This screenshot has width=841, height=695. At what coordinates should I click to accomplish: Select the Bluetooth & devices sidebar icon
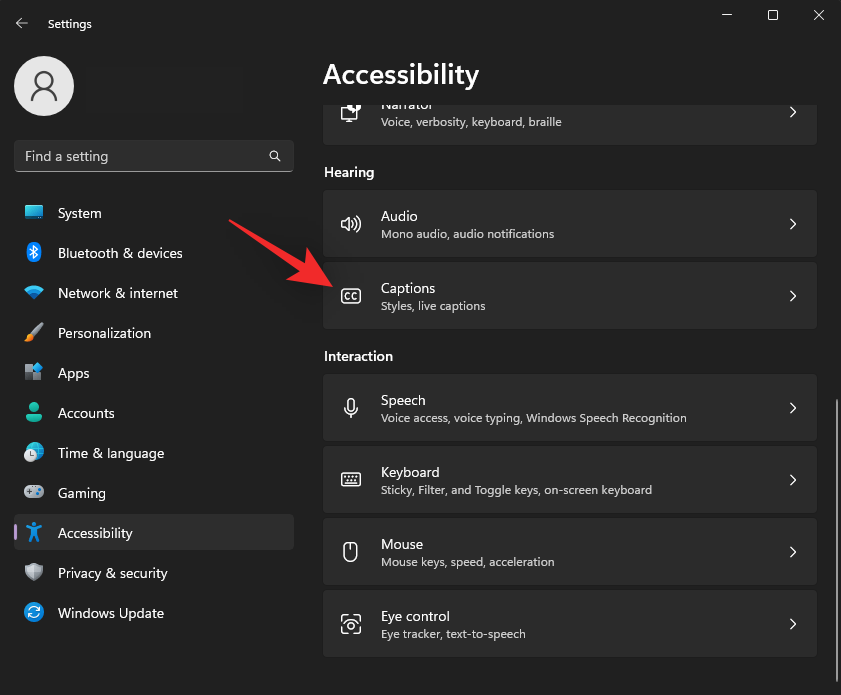33,253
